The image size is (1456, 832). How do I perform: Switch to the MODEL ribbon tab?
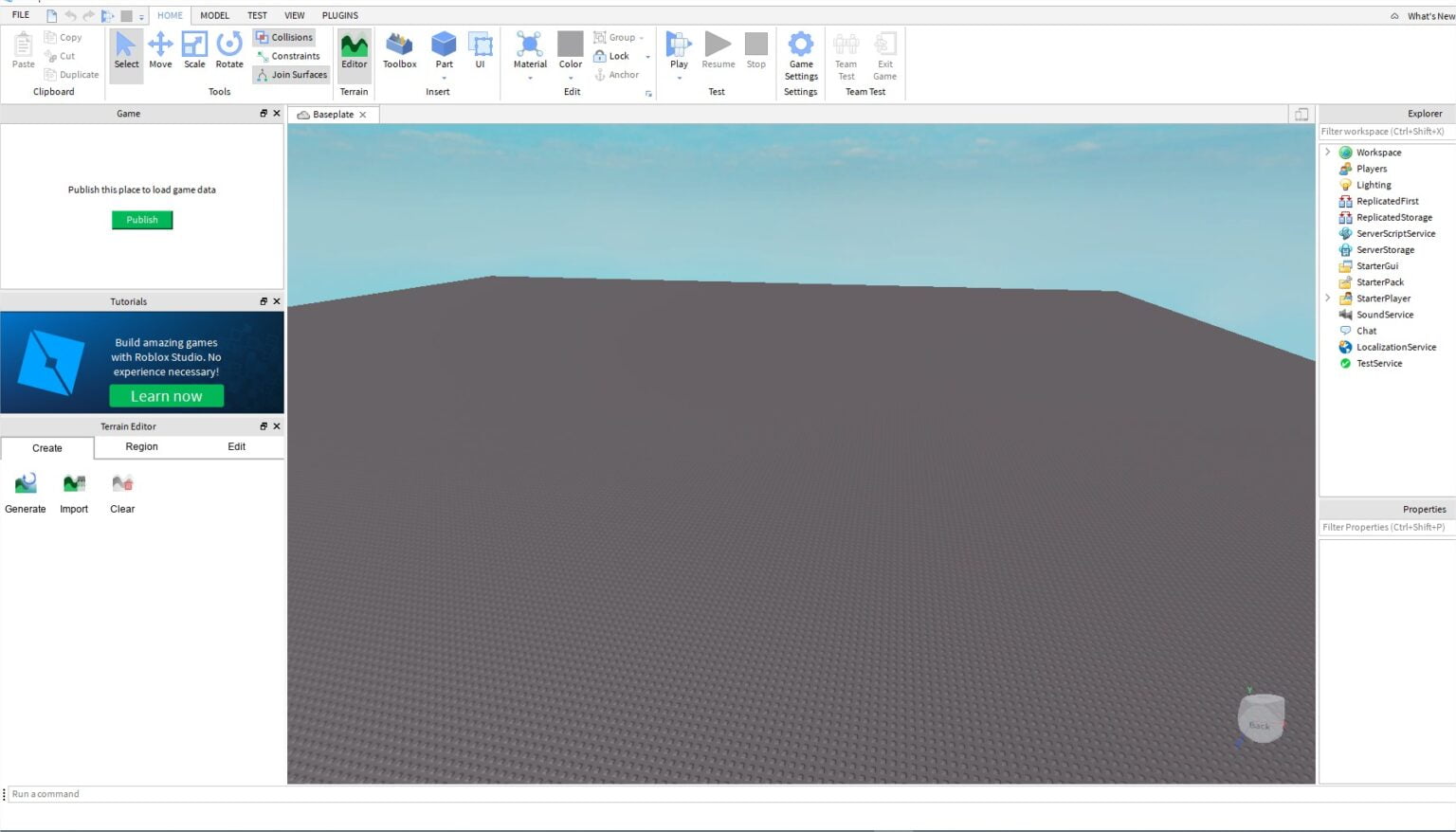tap(215, 15)
